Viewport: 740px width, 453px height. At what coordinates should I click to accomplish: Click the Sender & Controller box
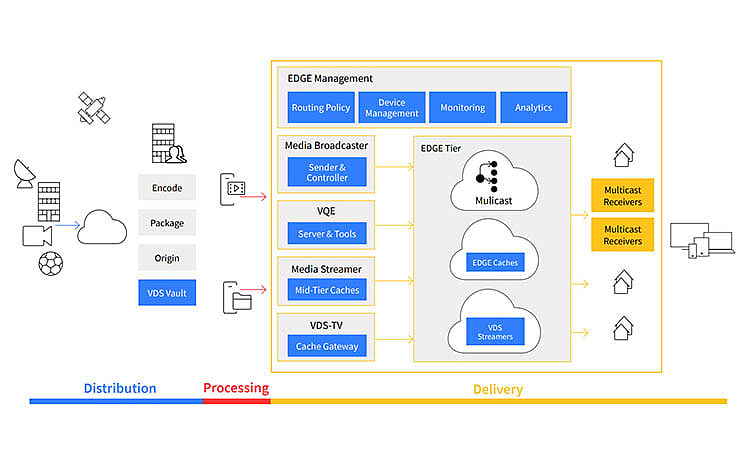[x=327, y=172]
